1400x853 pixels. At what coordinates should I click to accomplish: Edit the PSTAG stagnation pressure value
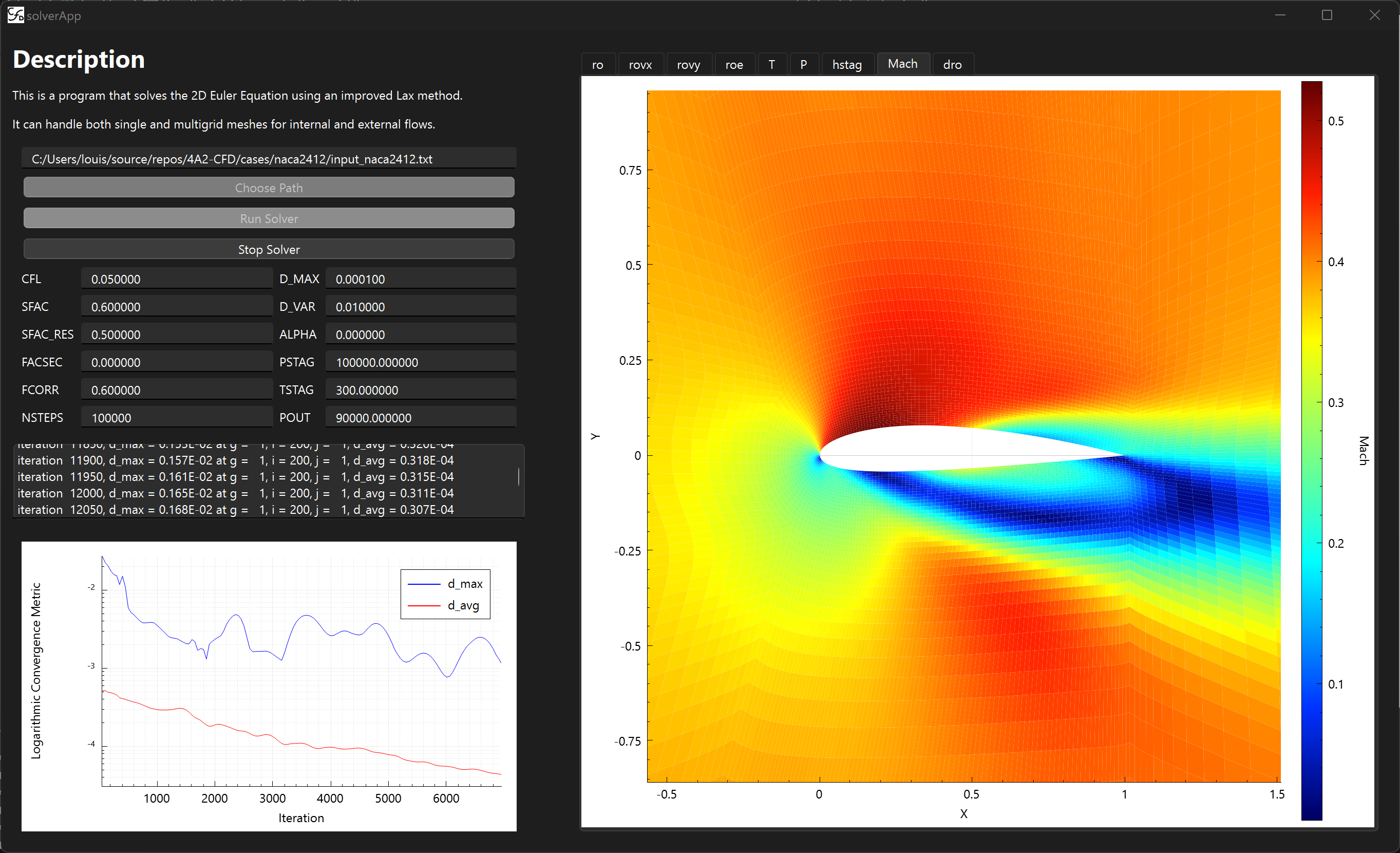click(x=420, y=362)
